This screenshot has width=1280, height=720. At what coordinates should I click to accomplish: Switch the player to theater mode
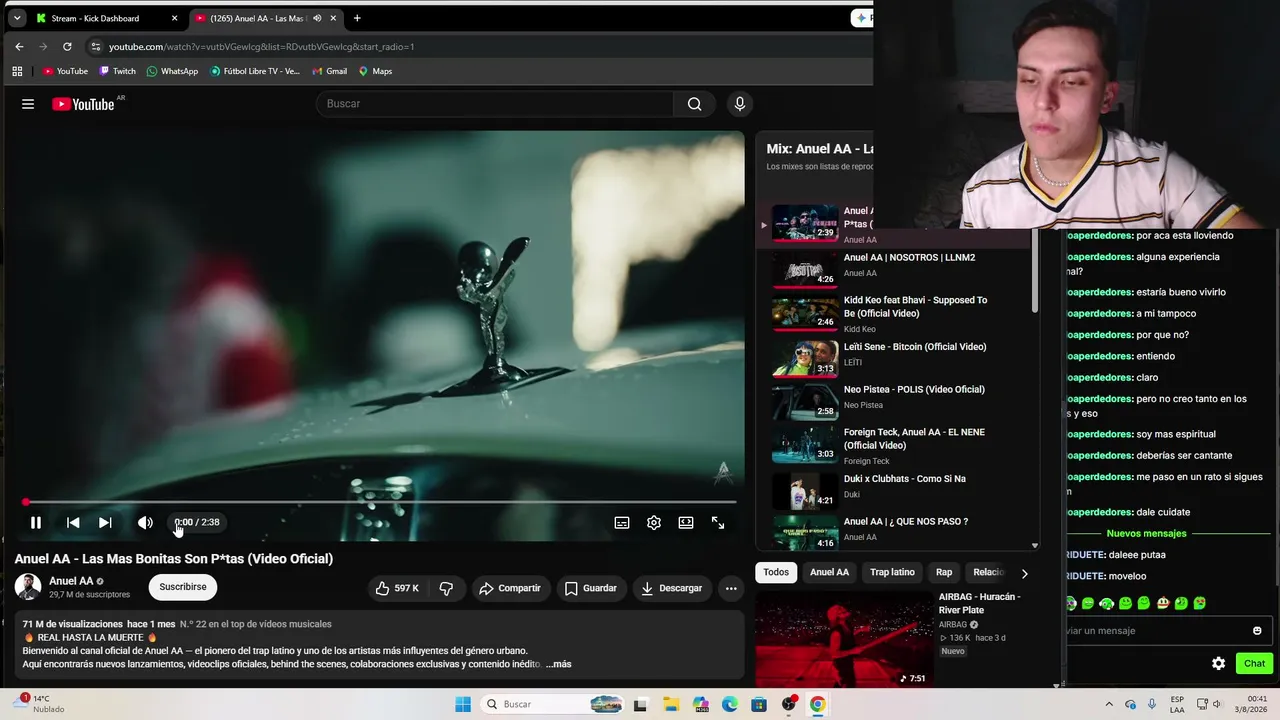(x=686, y=522)
